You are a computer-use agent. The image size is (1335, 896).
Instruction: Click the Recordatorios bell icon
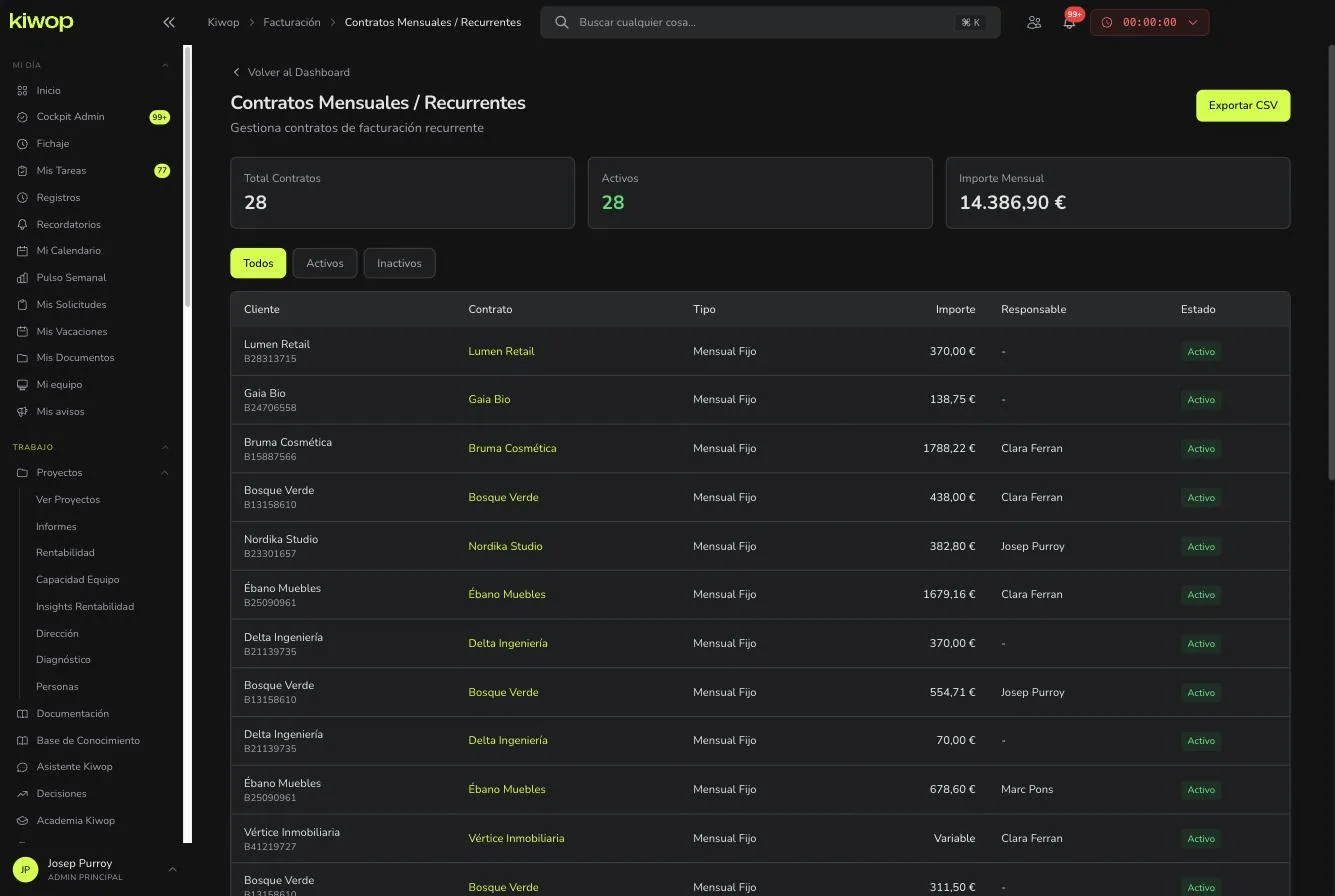point(22,225)
